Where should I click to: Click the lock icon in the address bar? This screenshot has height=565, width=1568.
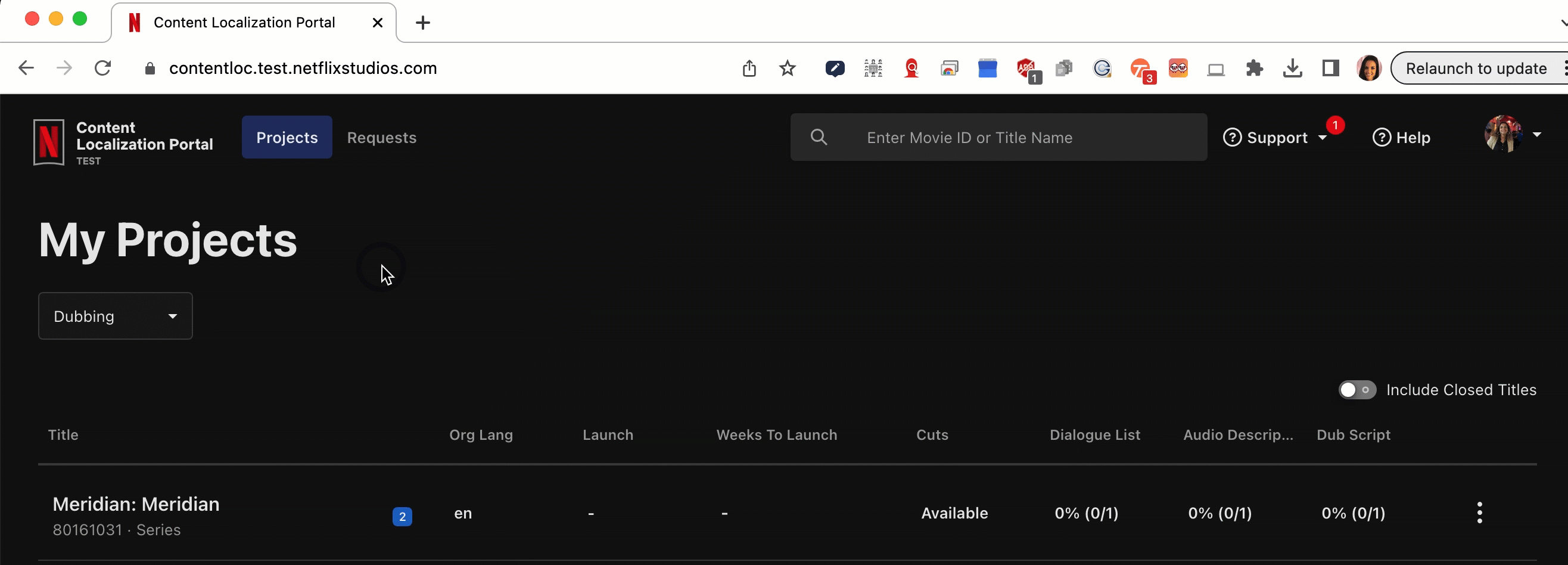tap(150, 69)
